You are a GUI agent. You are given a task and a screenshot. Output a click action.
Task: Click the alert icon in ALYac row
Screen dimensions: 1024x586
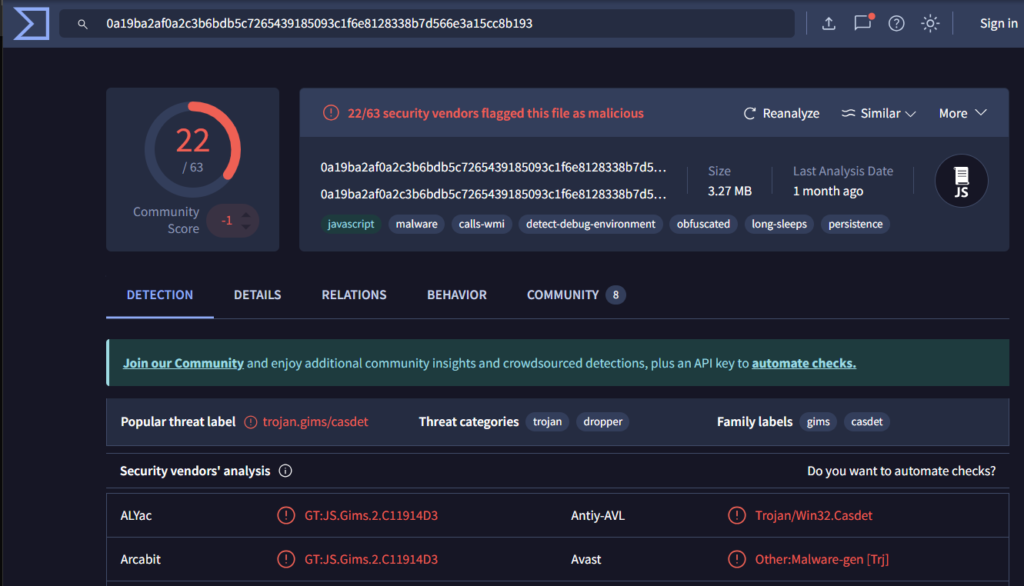[286, 515]
